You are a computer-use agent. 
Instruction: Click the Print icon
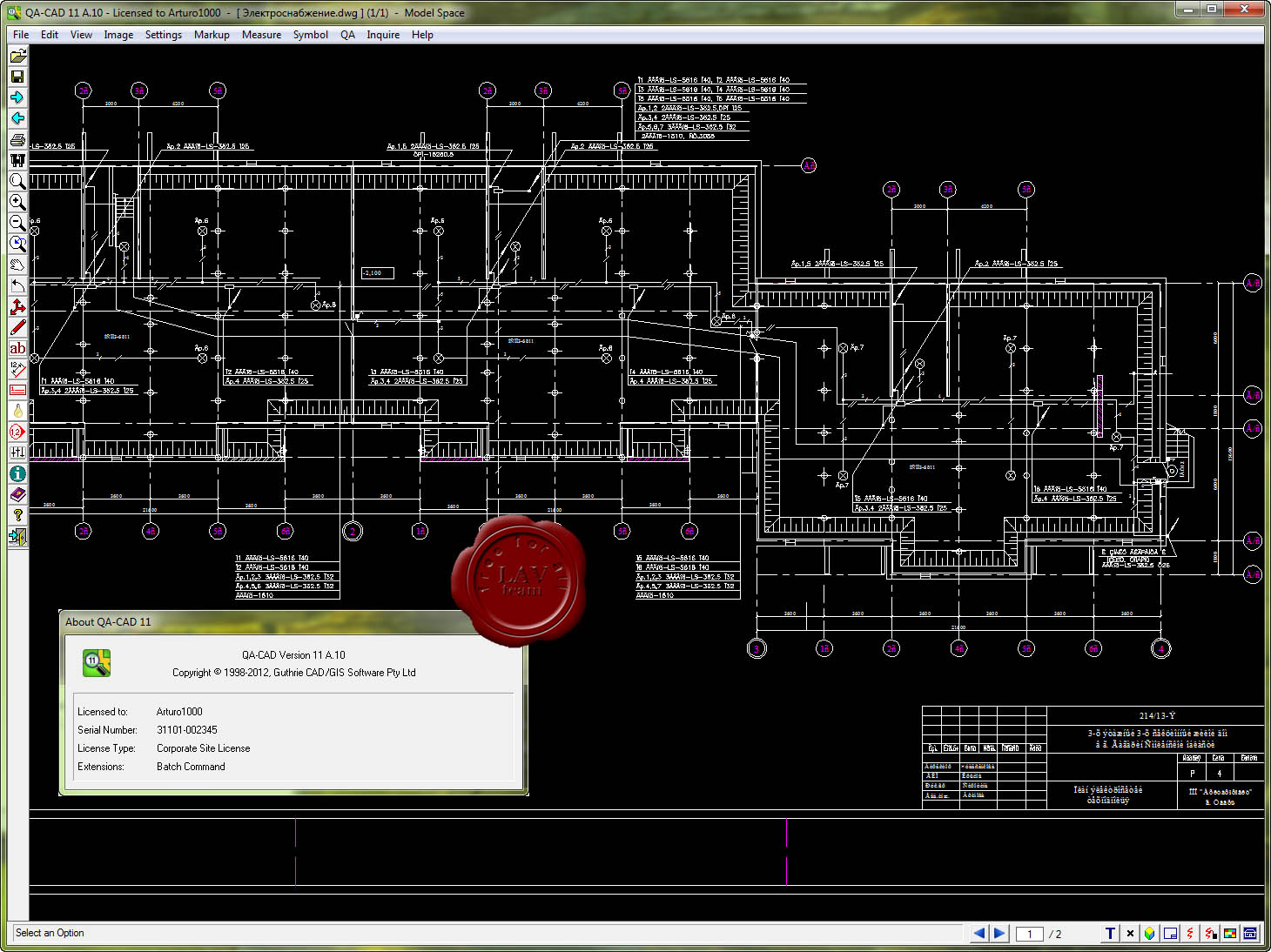click(x=17, y=139)
